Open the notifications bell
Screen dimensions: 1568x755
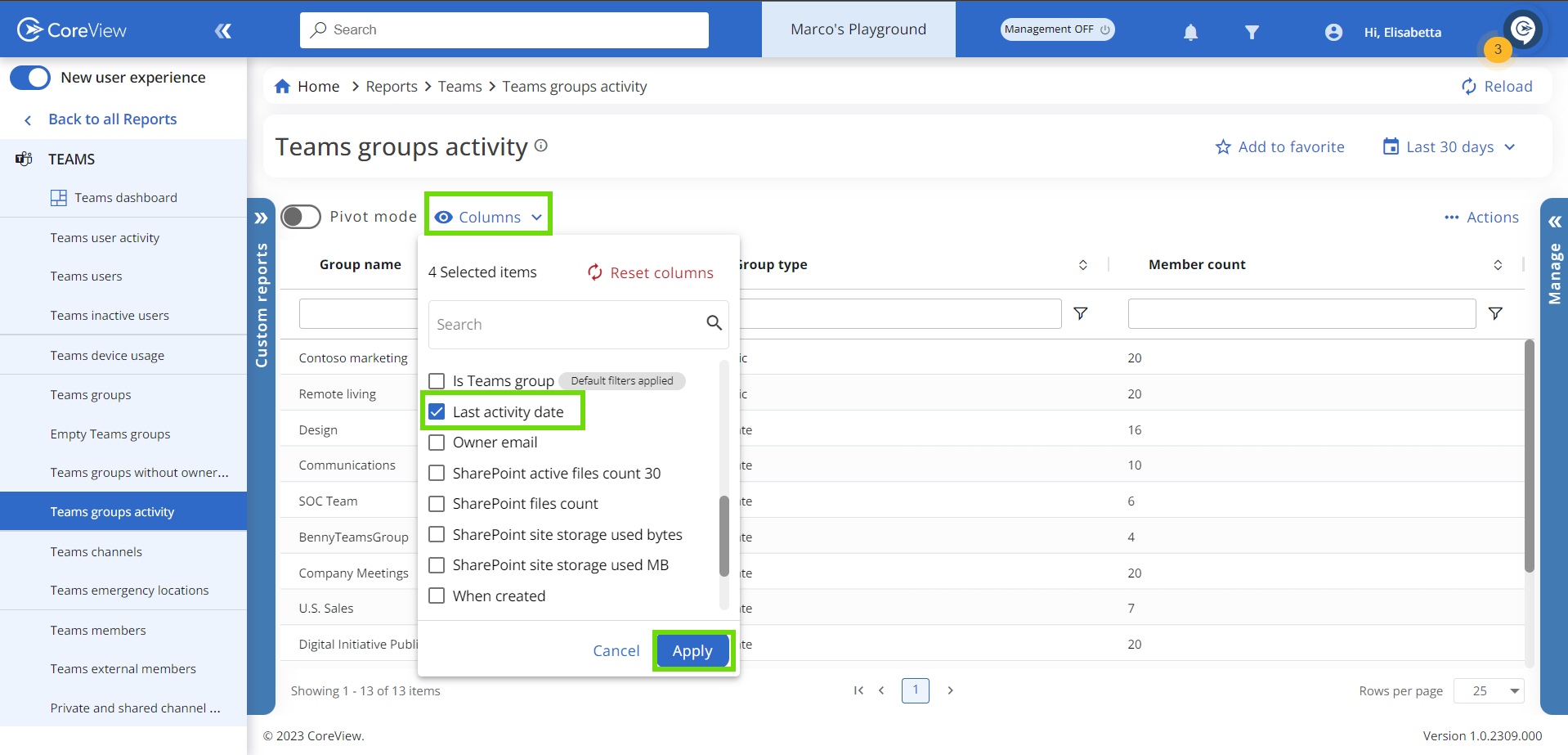[1190, 32]
